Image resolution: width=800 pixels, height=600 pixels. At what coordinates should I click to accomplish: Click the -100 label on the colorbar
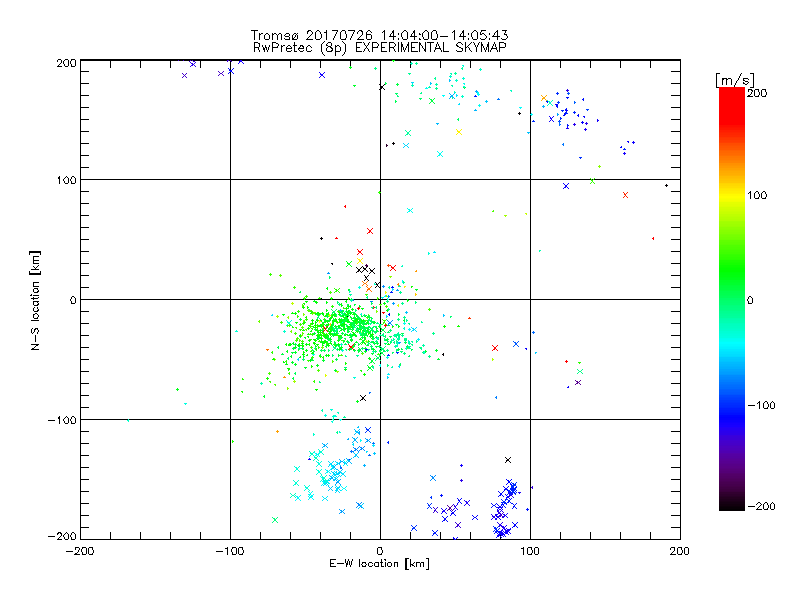coord(761,405)
